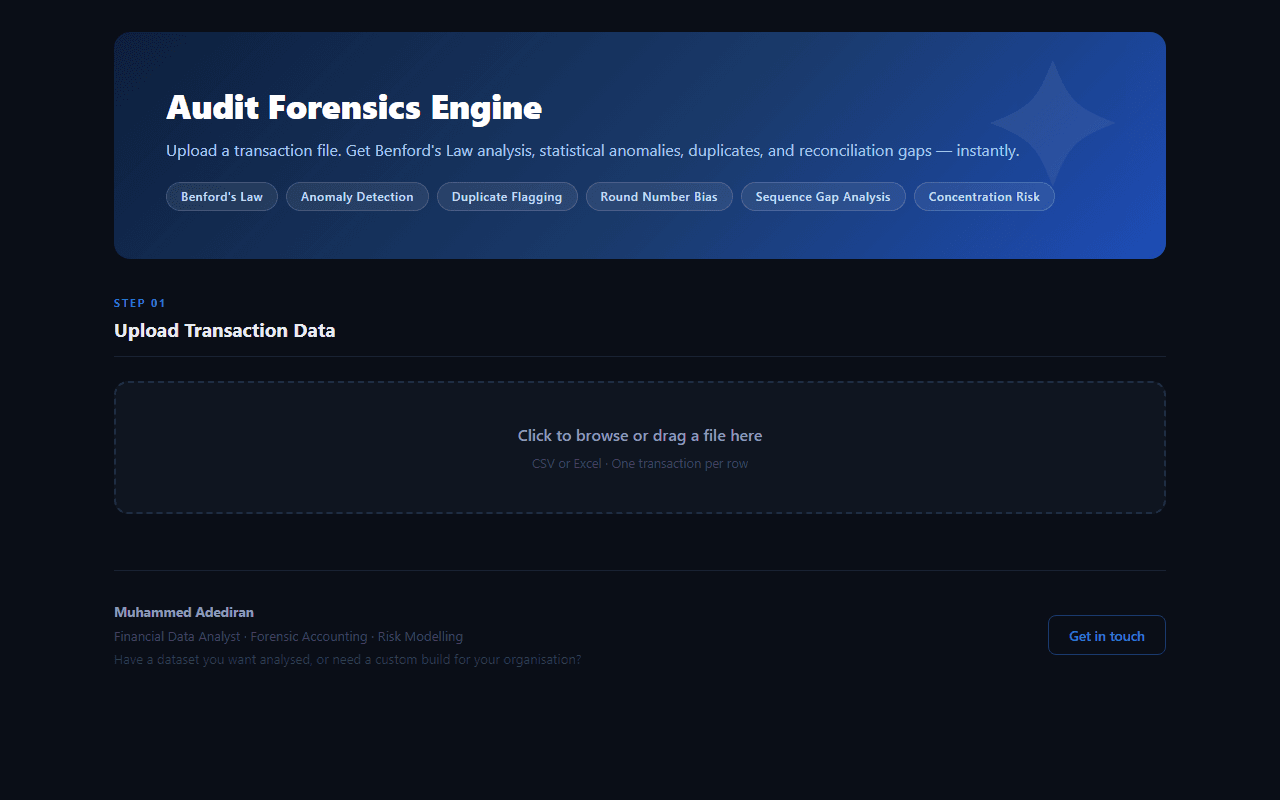Screen dimensions: 1280x800
Task: Click the Sequence Gap Analysis pill
Action: 823,197
